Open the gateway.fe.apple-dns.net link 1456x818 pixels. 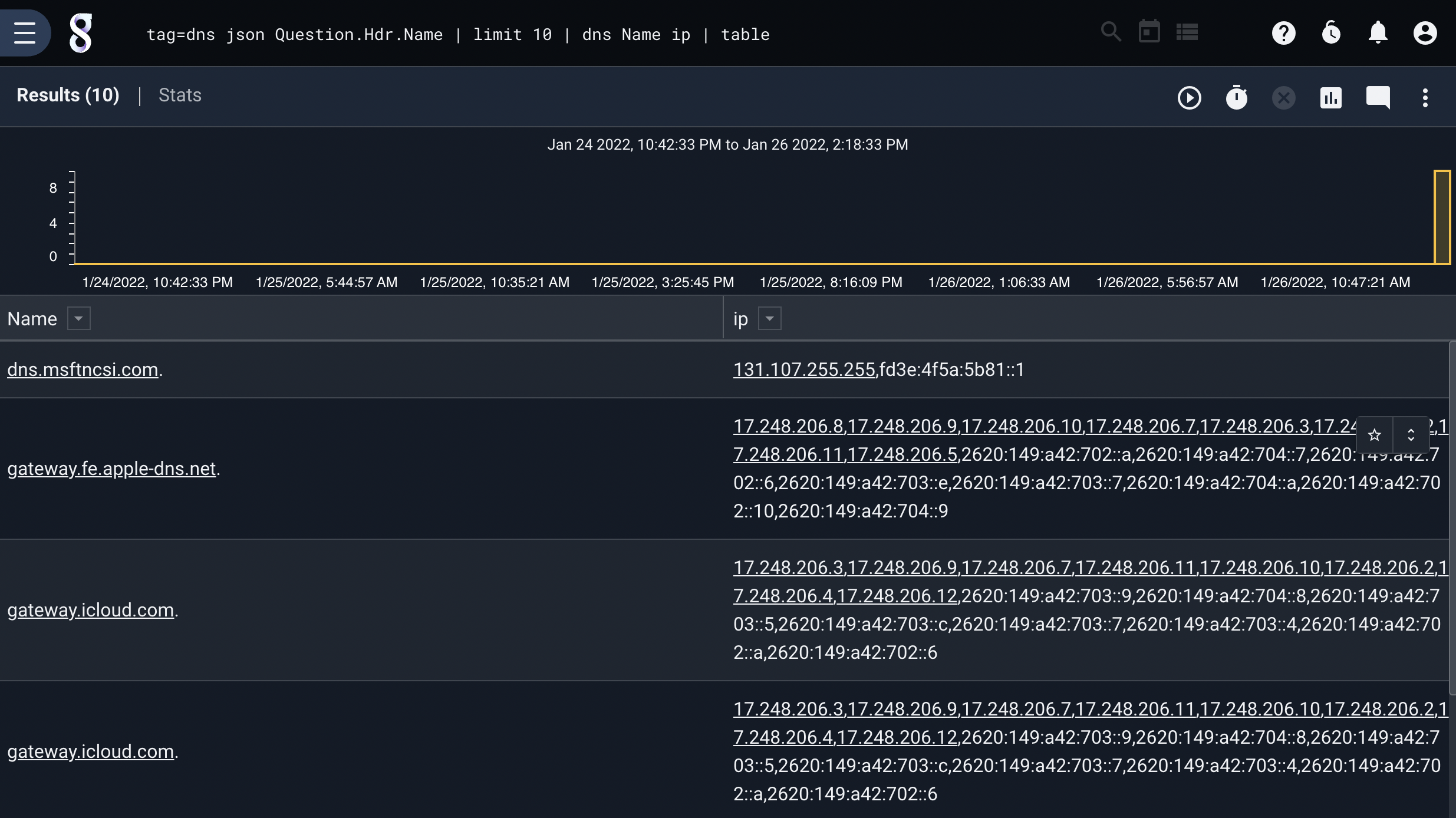111,469
